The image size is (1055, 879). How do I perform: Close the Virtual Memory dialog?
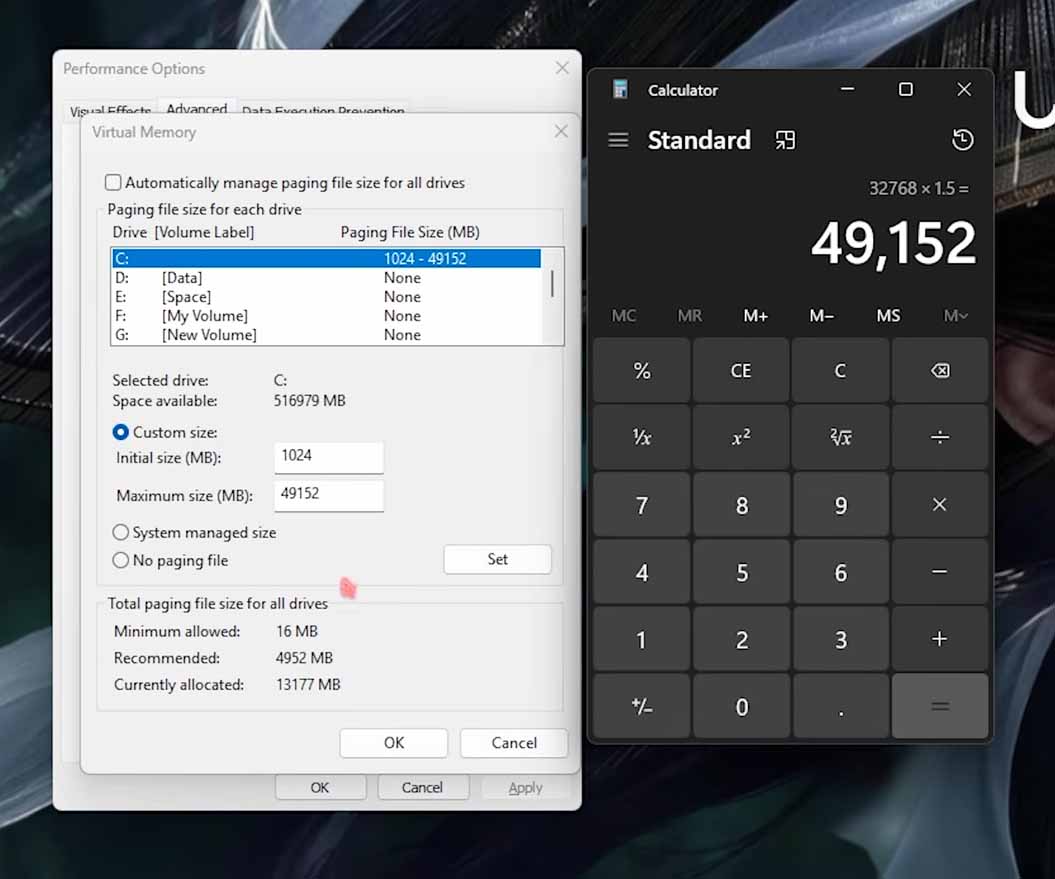coord(561,131)
